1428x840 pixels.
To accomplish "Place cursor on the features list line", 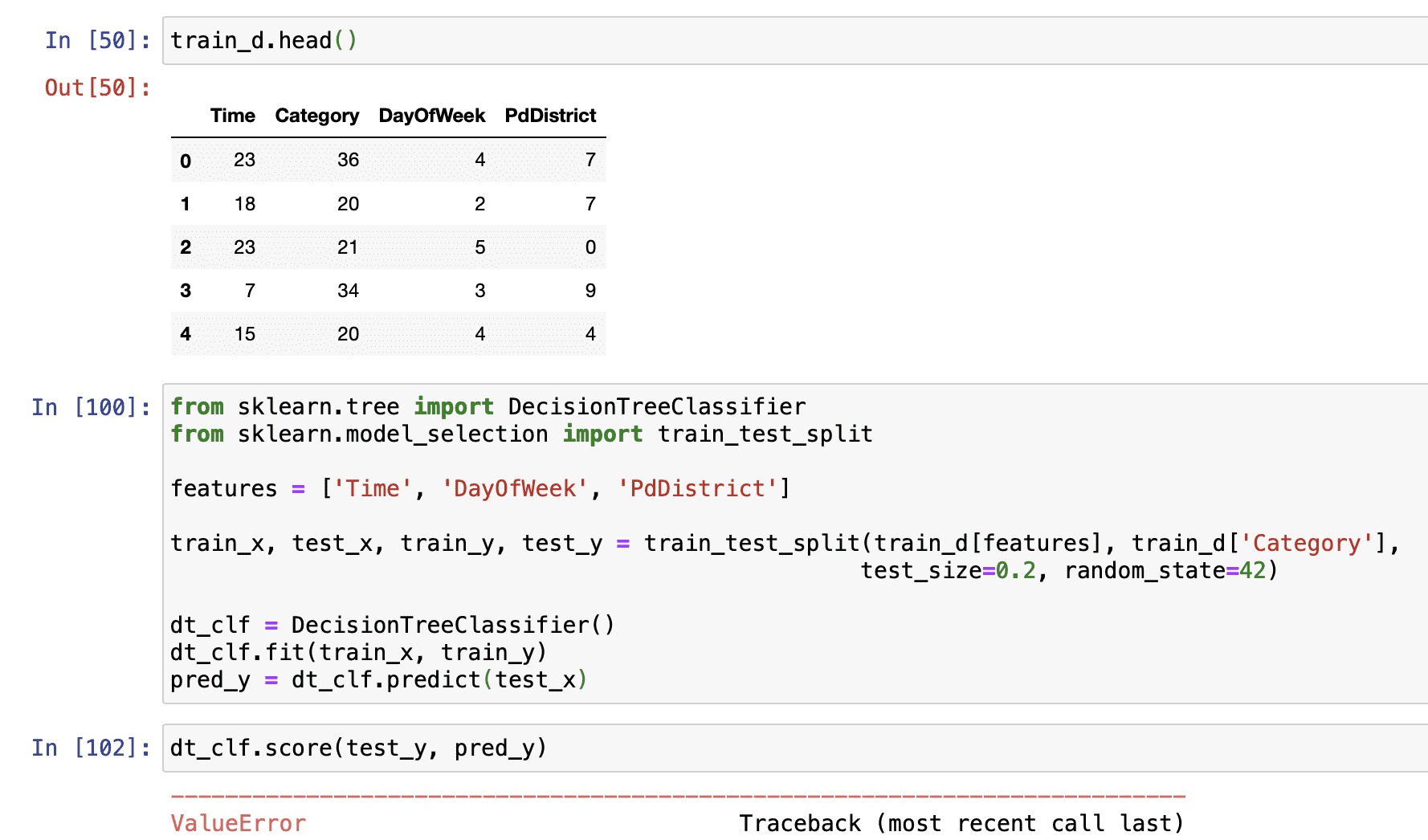I will [479, 489].
